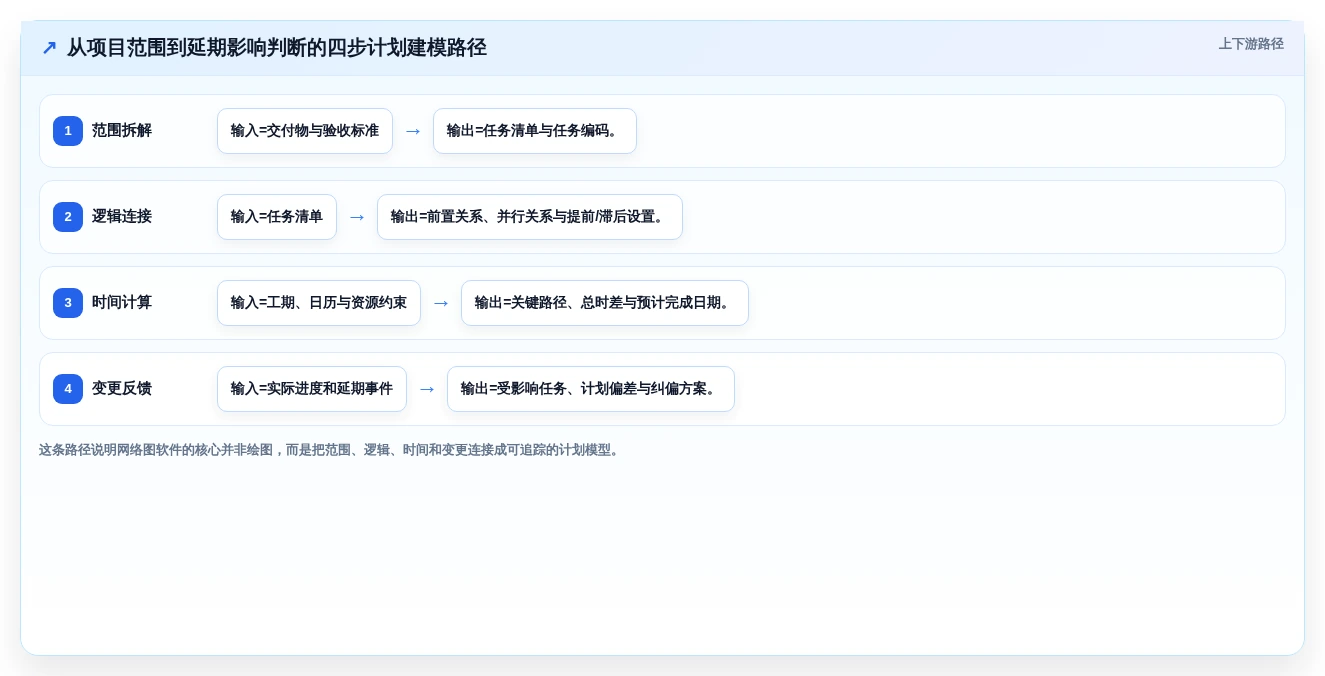
Task: Click the arrow between boxes in 时间计算 row
Action: 441,303
